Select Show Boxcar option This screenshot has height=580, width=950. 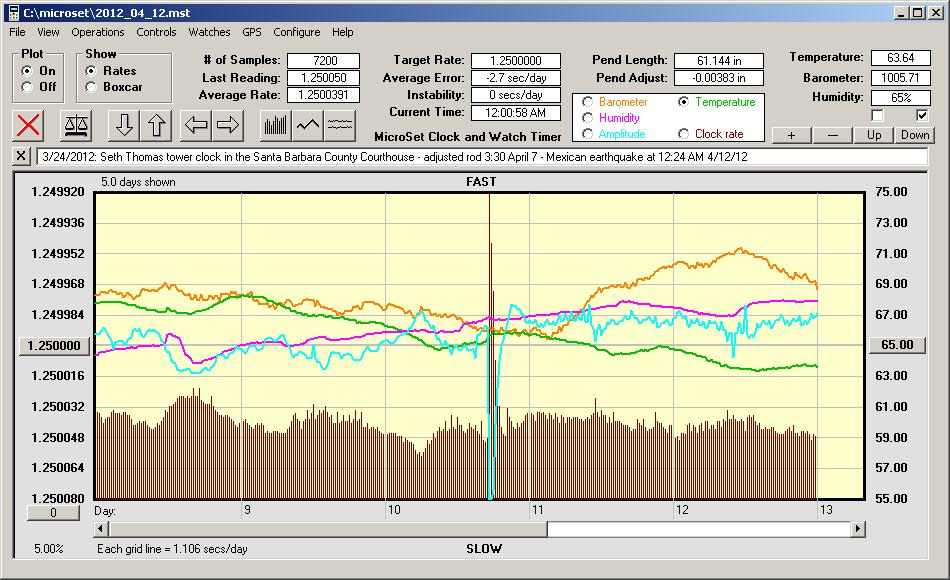pos(91,87)
